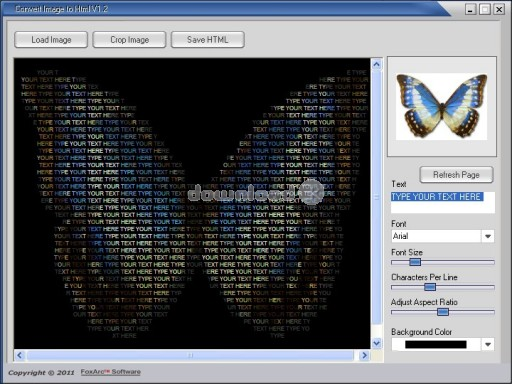Minimize the Convert Image to Html window
Image resolution: width=512 pixels, height=384 pixels.
pyautogui.click(x=470, y=9)
